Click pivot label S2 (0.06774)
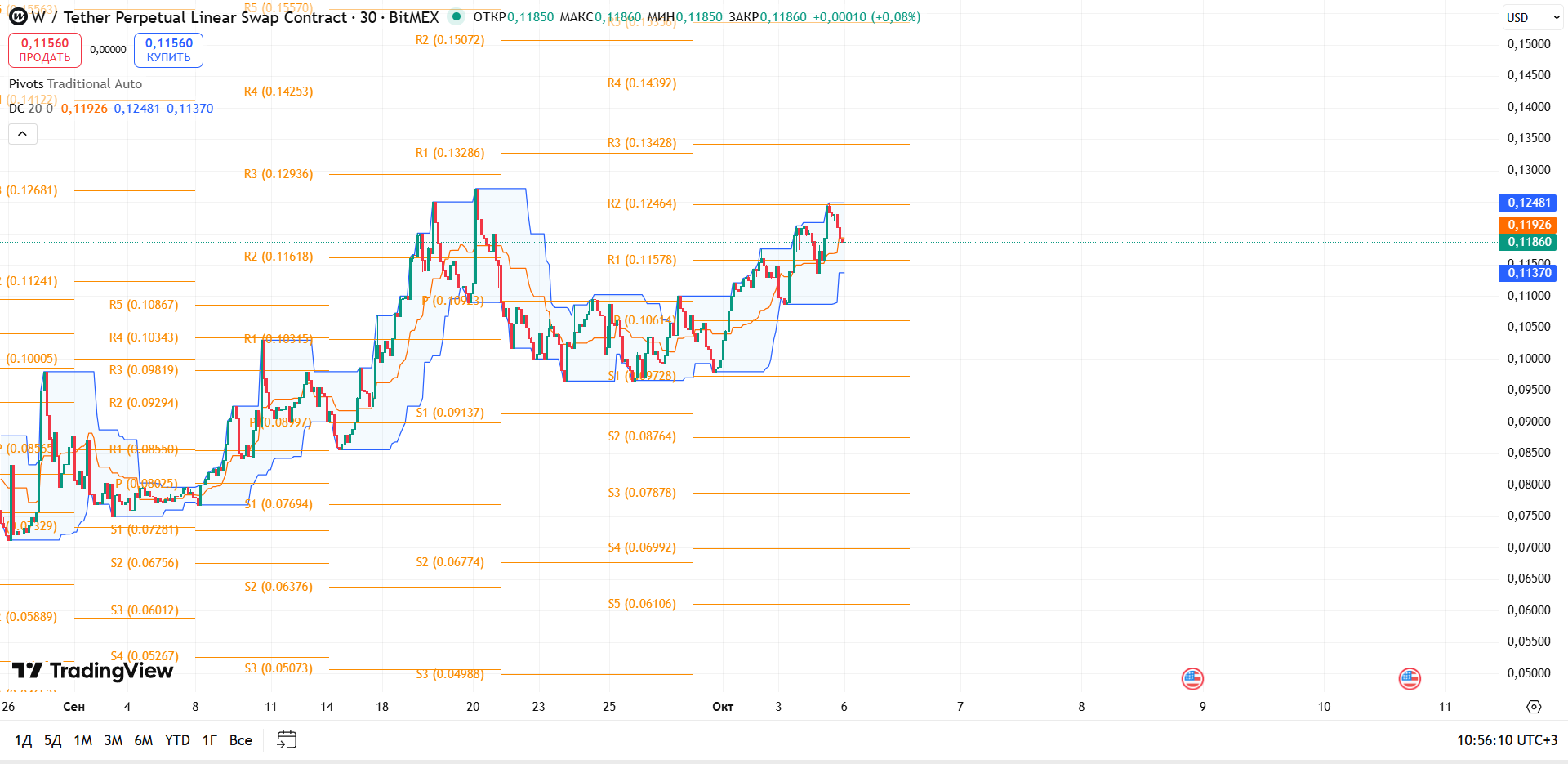 (x=450, y=562)
